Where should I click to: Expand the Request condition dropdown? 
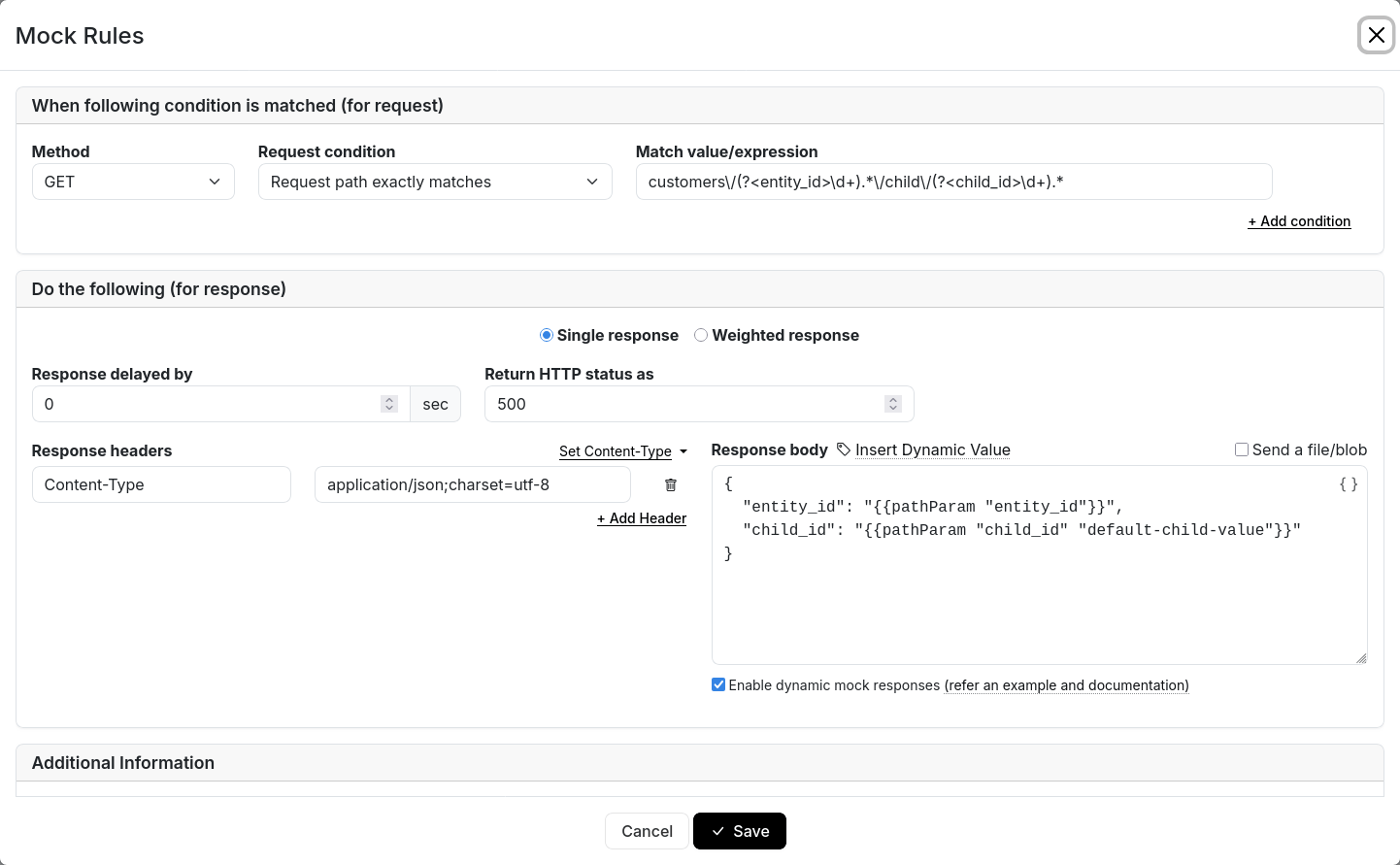pos(434,182)
